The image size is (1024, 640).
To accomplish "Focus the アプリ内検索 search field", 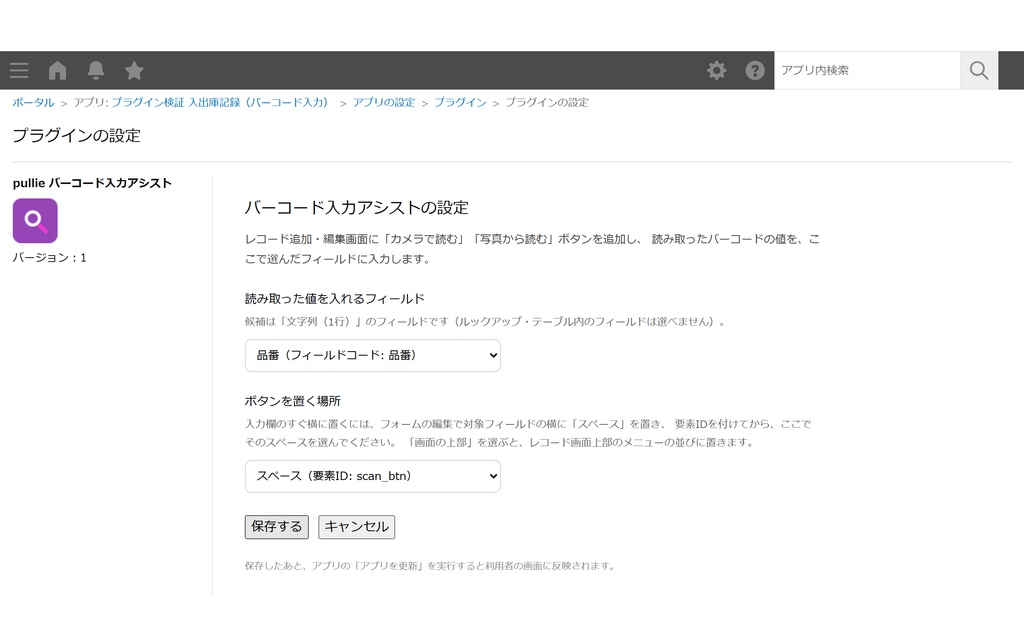I will click(x=867, y=71).
